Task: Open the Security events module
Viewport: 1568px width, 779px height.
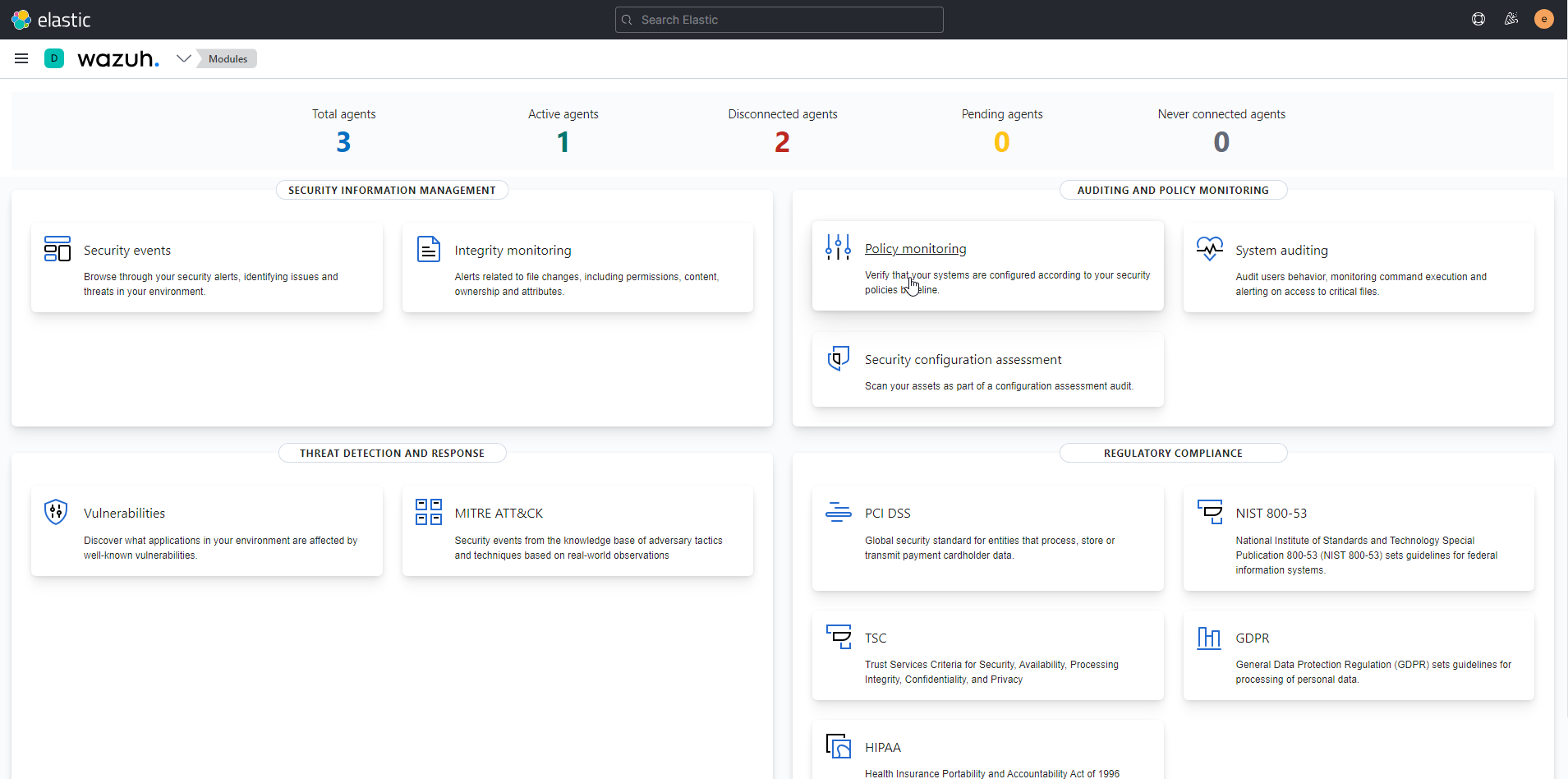Action: click(x=127, y=251)
